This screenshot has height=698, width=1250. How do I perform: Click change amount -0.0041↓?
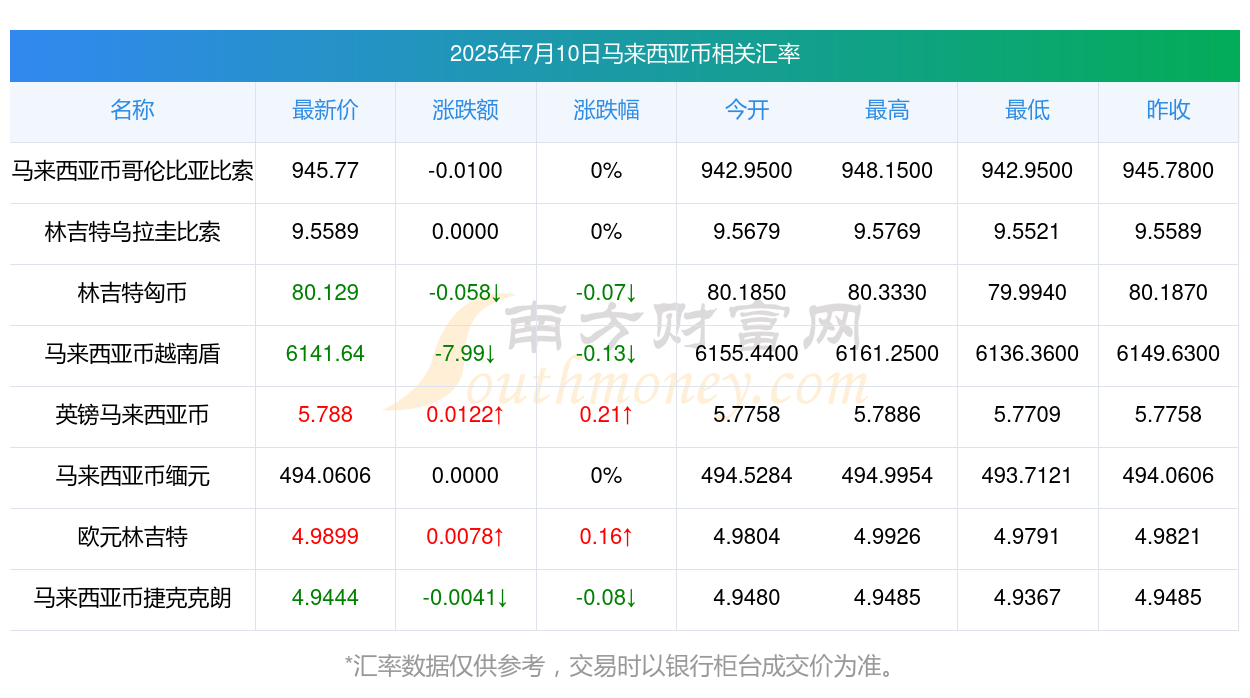[x=466, y=598]
